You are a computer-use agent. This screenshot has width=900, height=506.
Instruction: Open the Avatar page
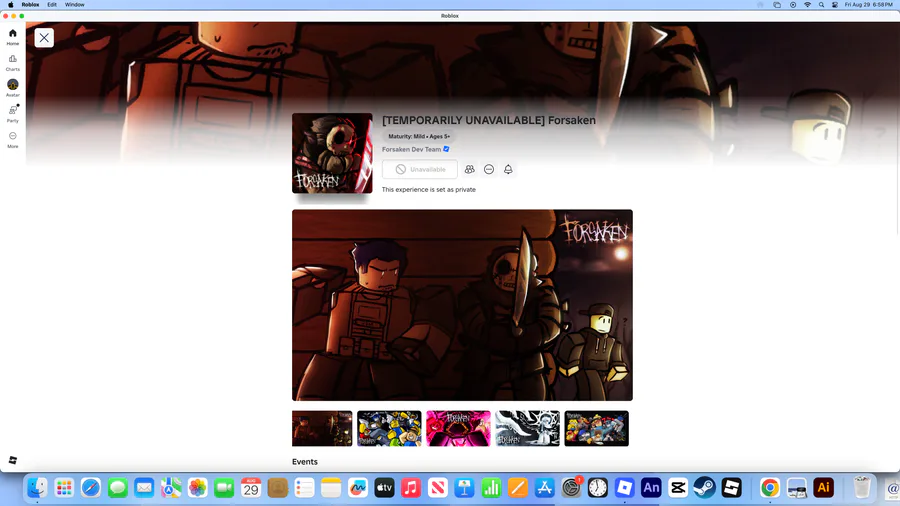coord(13,88)
